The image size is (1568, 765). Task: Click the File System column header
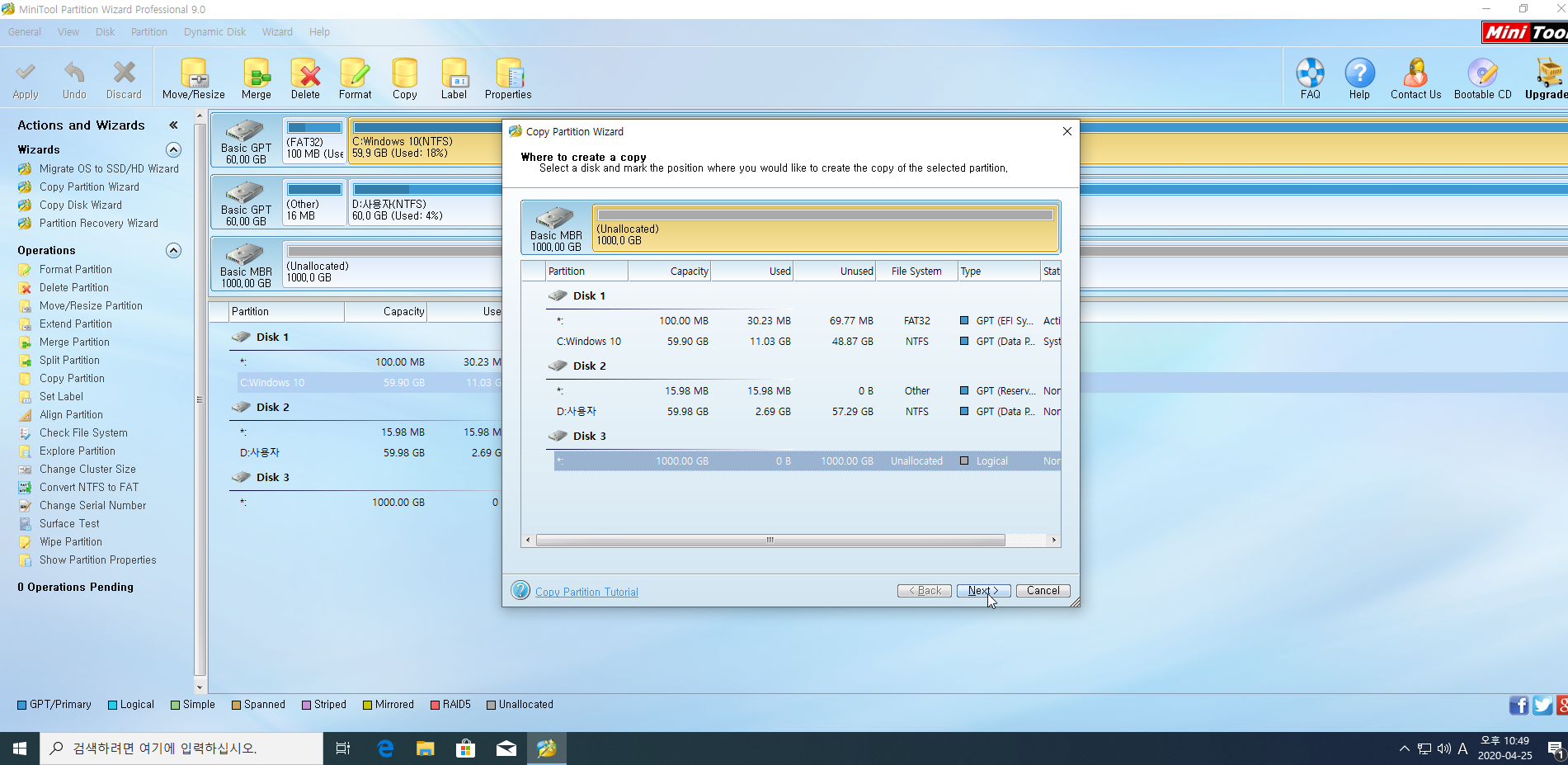[x=916, y=272]
